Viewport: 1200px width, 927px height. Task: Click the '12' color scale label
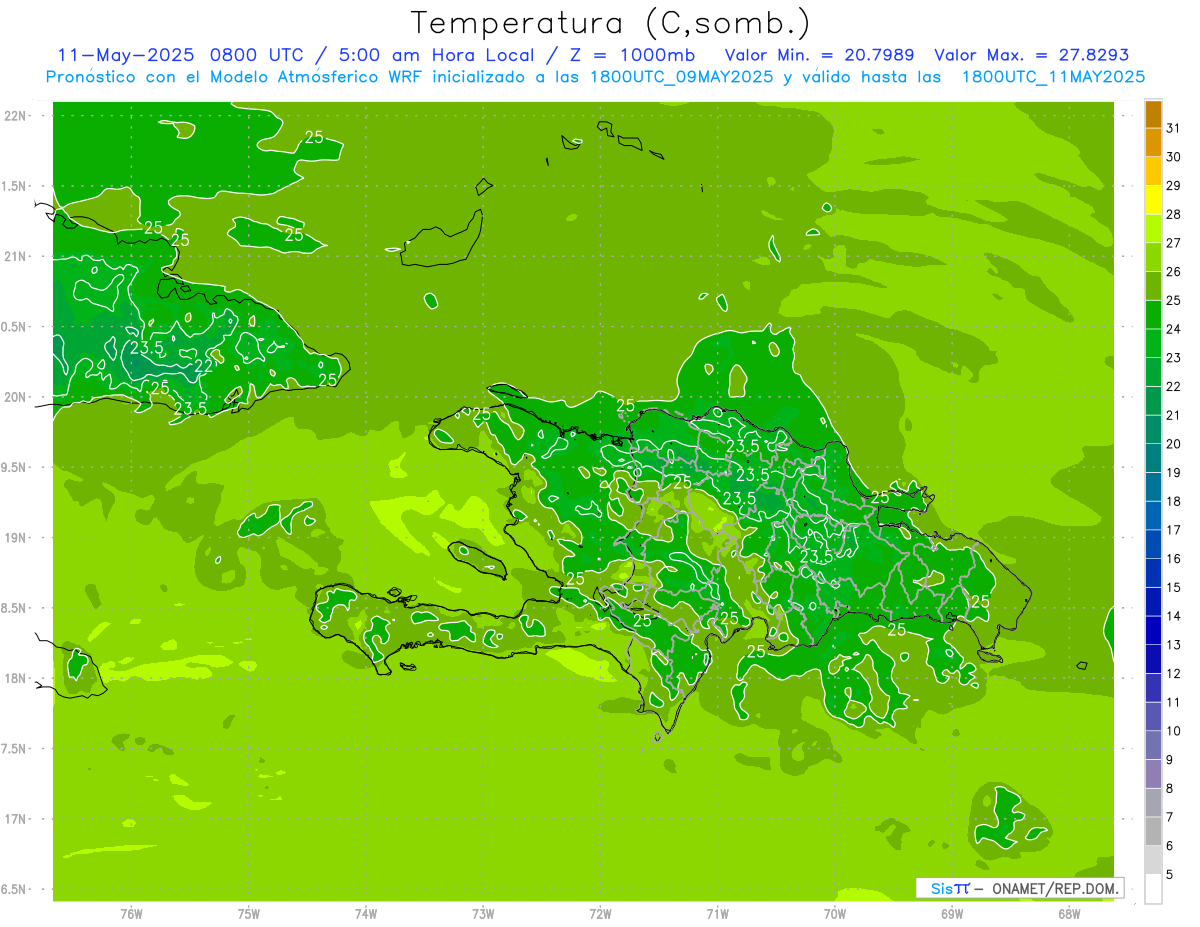(x=1174, y=674)
